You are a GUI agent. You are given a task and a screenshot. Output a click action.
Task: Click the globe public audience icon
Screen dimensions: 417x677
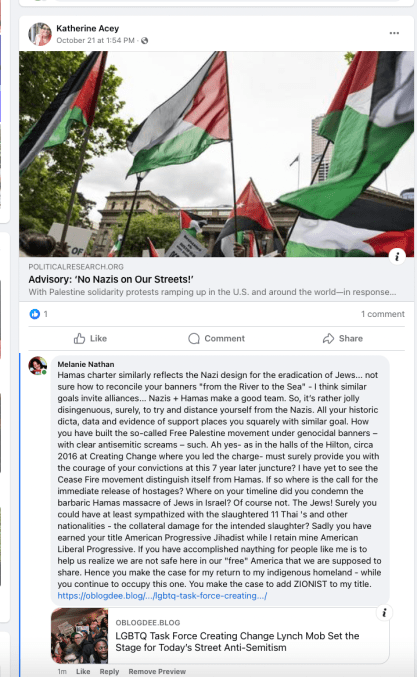point(145,41)
